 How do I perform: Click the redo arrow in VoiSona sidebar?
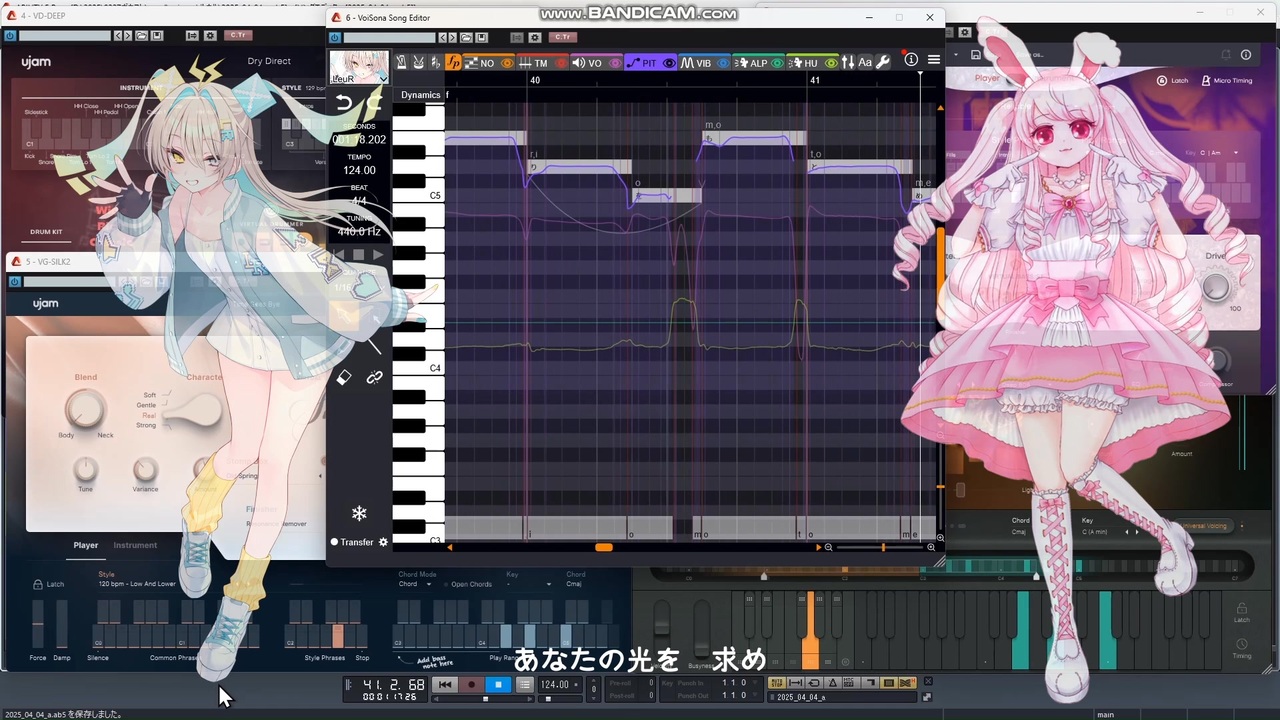click(x=374, y=103)
